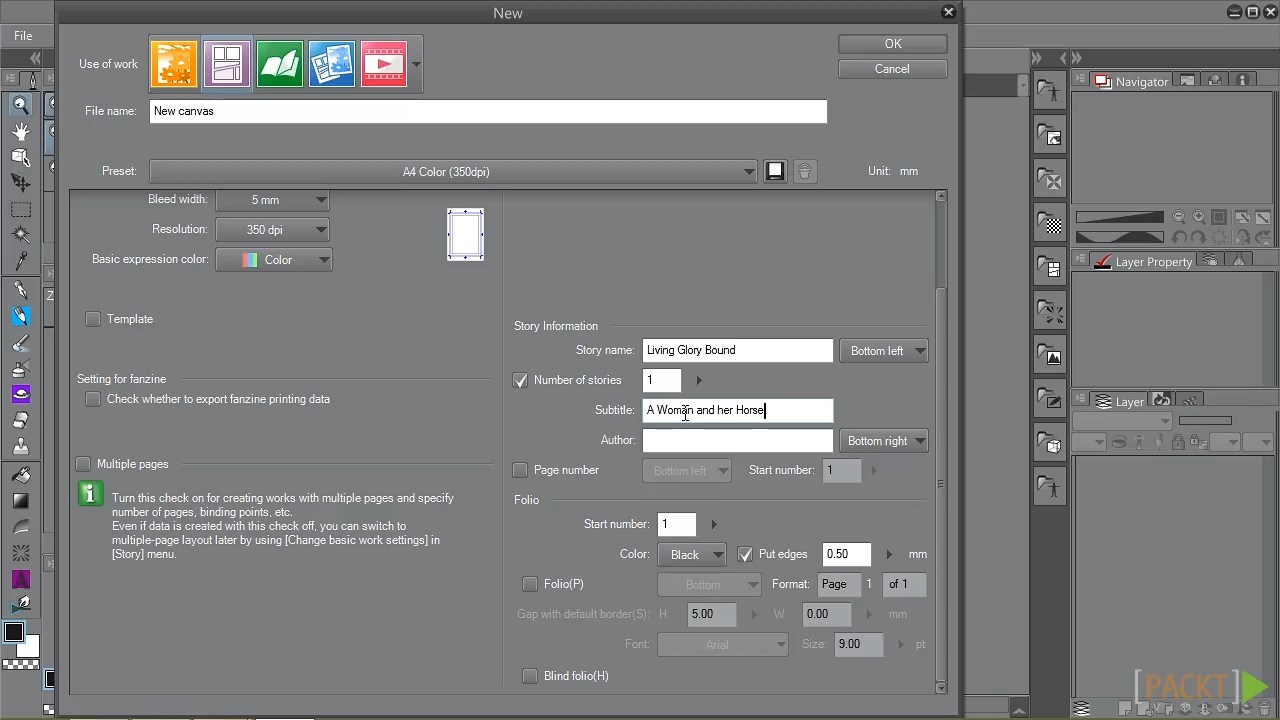Choose the Show all comic settings book icon
The height and width of the screenshot is (720, 1280).
pos(279,64)
